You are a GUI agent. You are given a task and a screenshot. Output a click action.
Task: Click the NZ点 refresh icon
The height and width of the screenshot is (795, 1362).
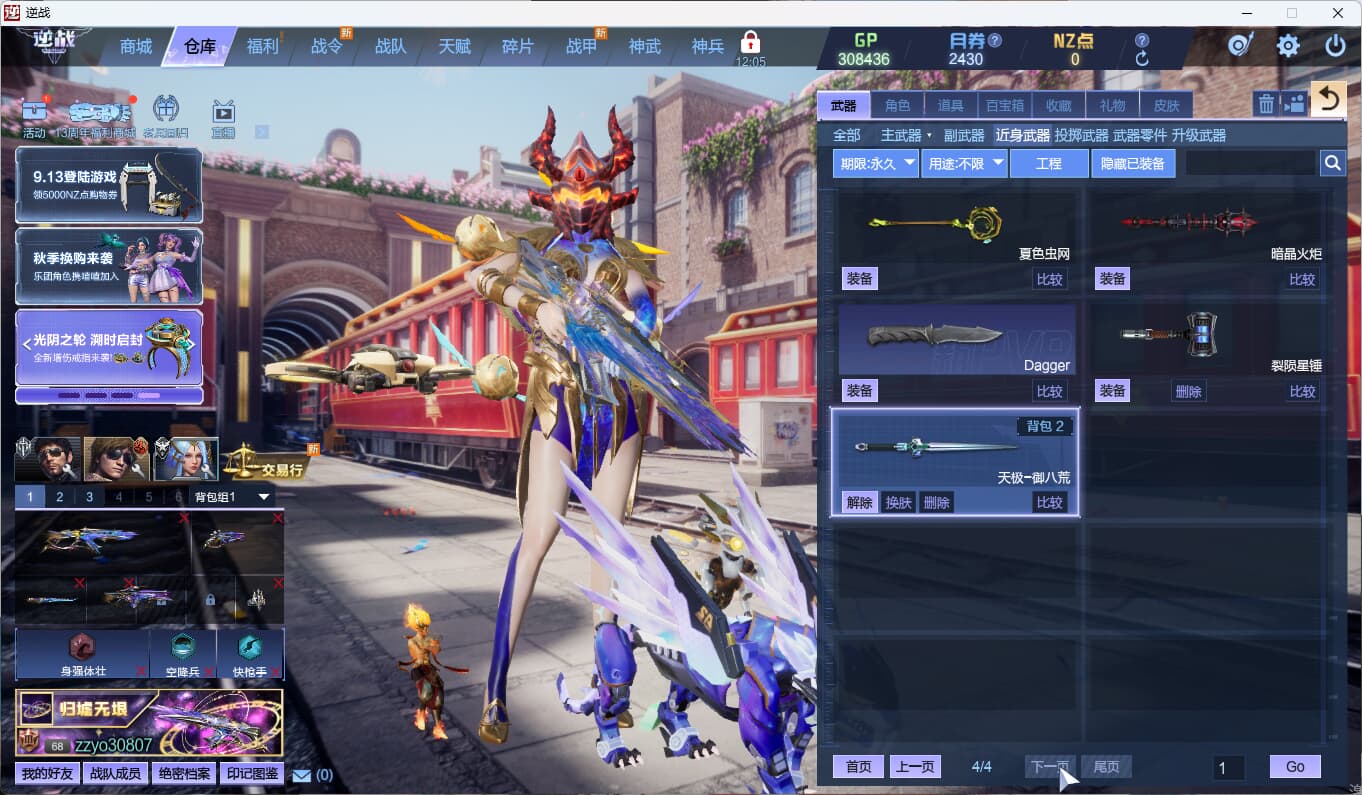tap(1142, 59)
